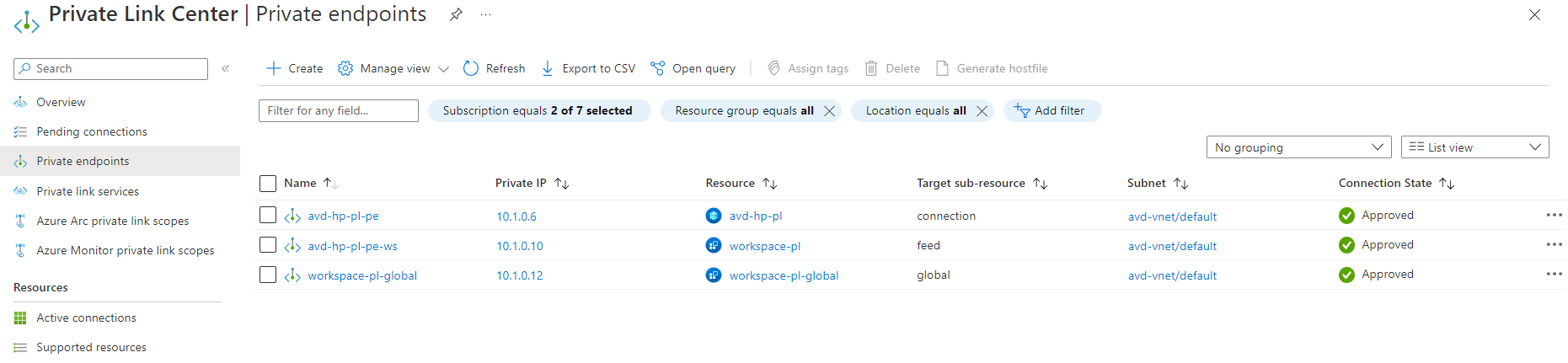Image resolution: width=1568 pixels, height=363 pixels.
Task: Click the Filter for any field box
Action: pos(339,110)
